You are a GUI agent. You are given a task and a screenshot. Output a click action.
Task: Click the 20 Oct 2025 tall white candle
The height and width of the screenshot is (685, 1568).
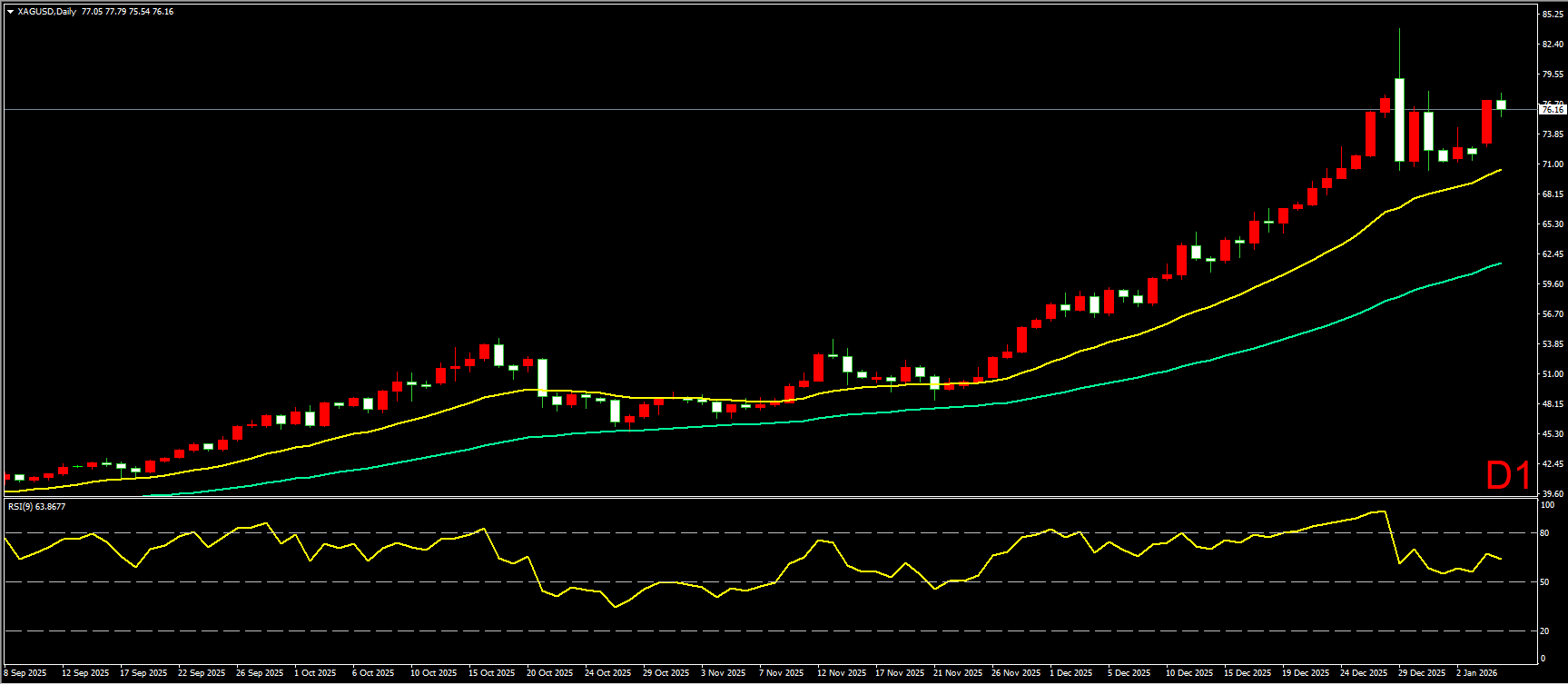(x=542, y=377)
